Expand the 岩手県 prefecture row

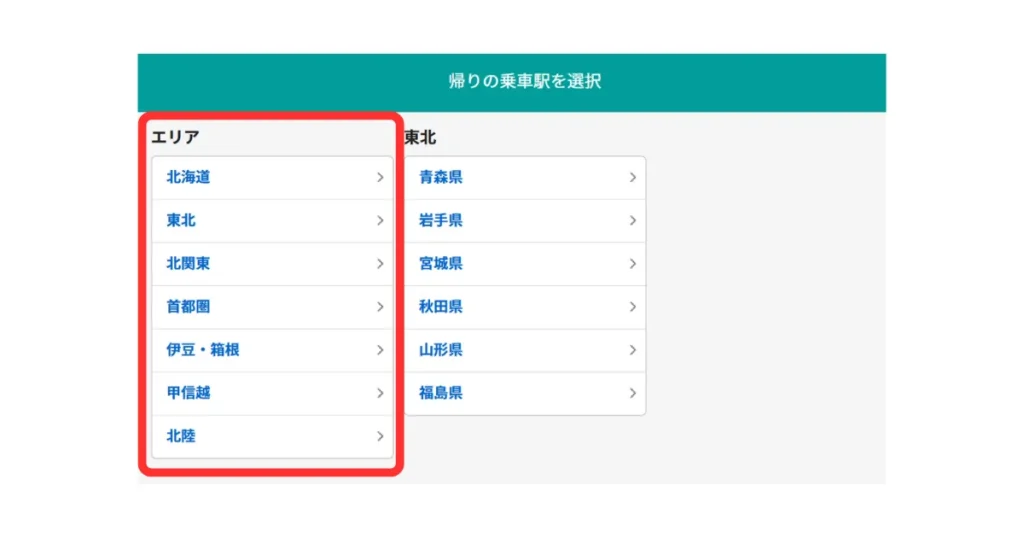(525, 221)
